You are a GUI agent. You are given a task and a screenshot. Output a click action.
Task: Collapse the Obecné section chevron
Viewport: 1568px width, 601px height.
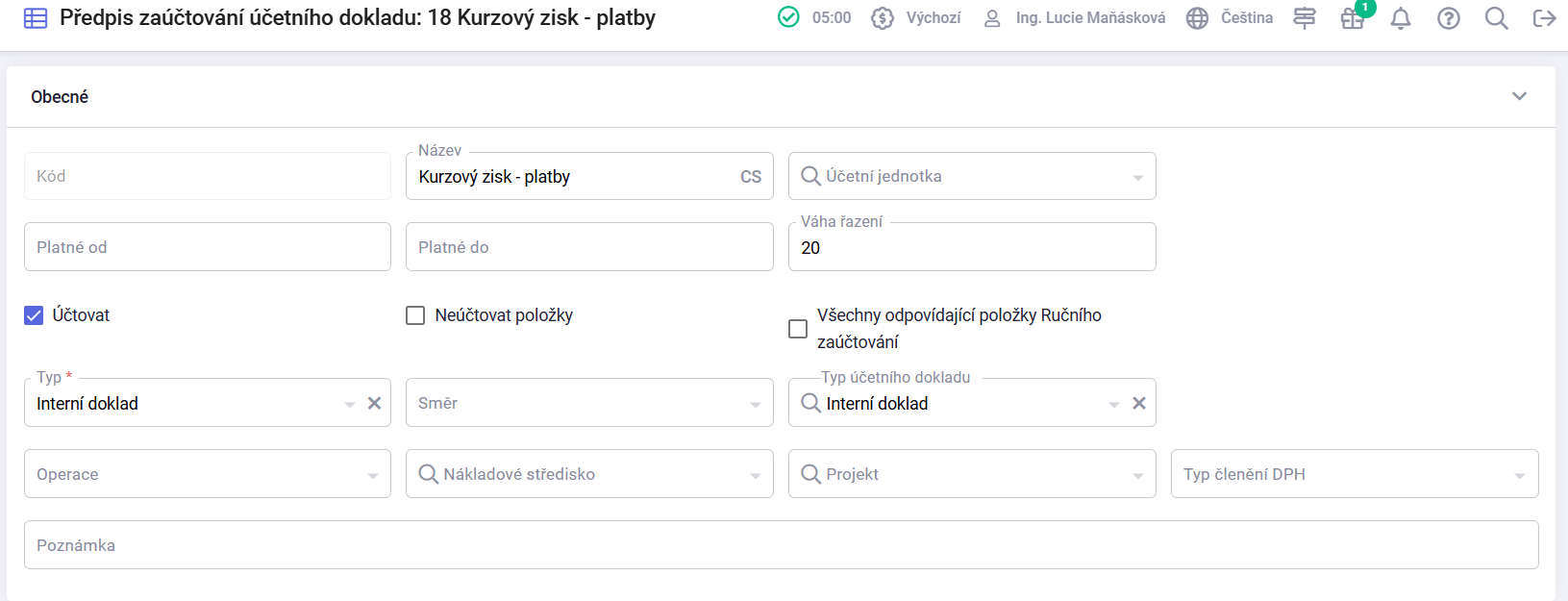pos(1520,96)
